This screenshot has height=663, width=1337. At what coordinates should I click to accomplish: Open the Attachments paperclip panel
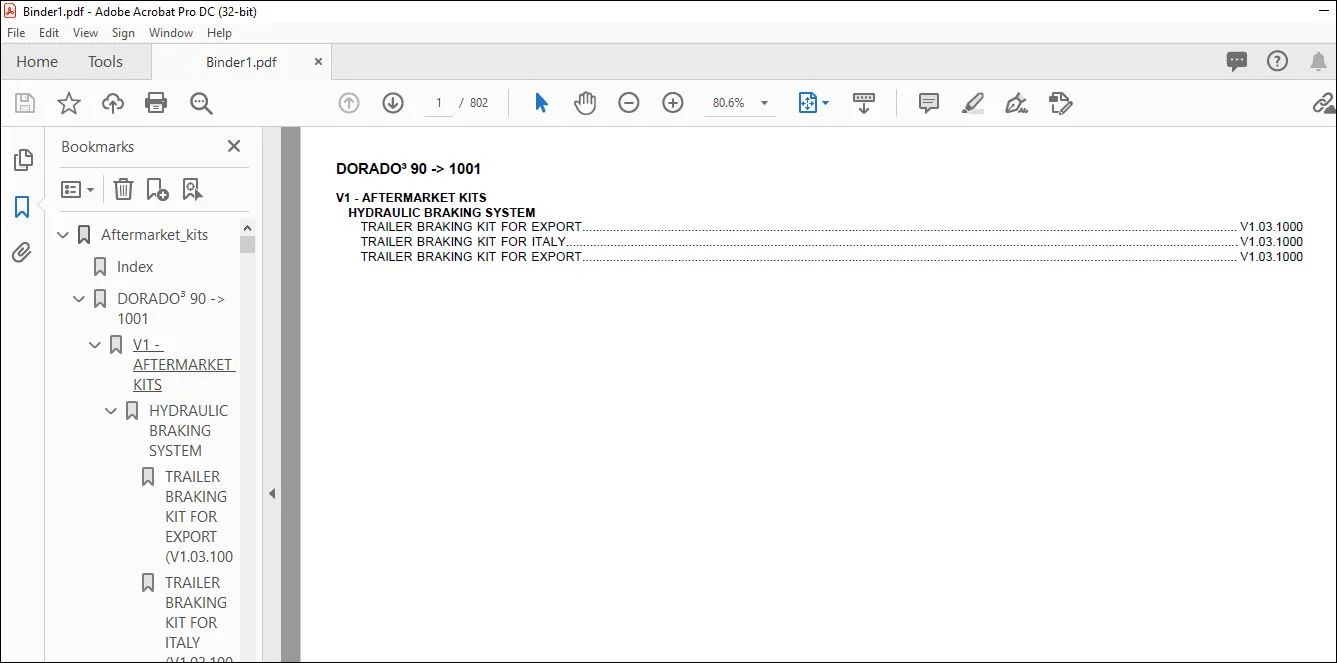click(22, 253)
